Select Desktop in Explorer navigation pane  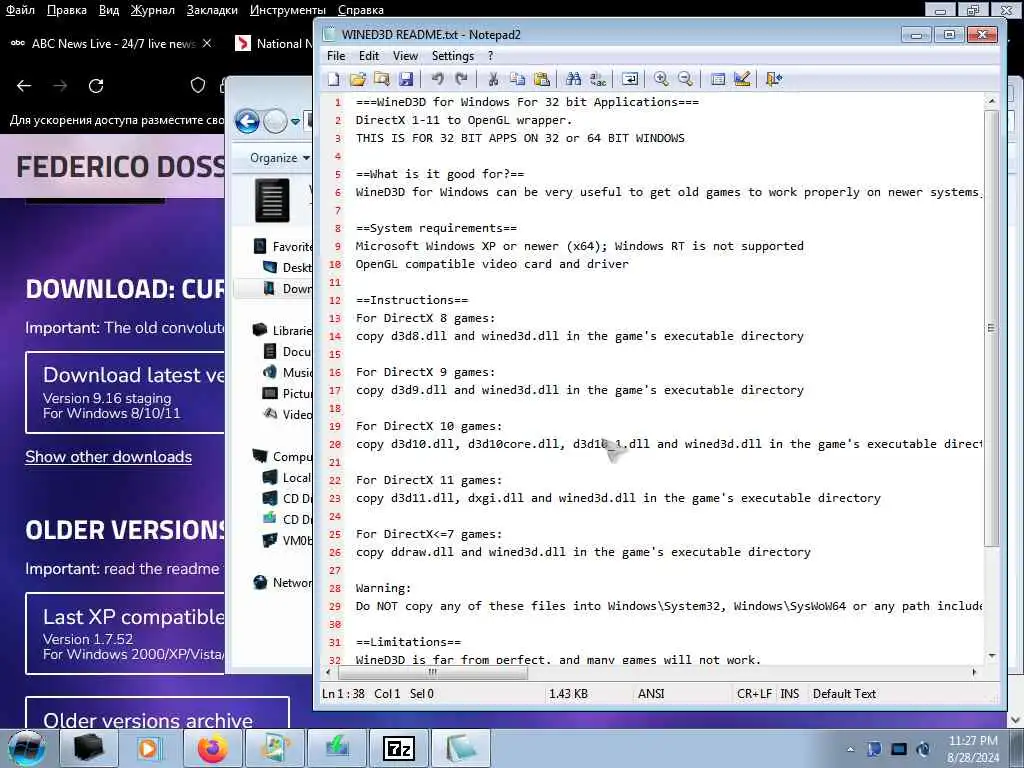[287, 267]
